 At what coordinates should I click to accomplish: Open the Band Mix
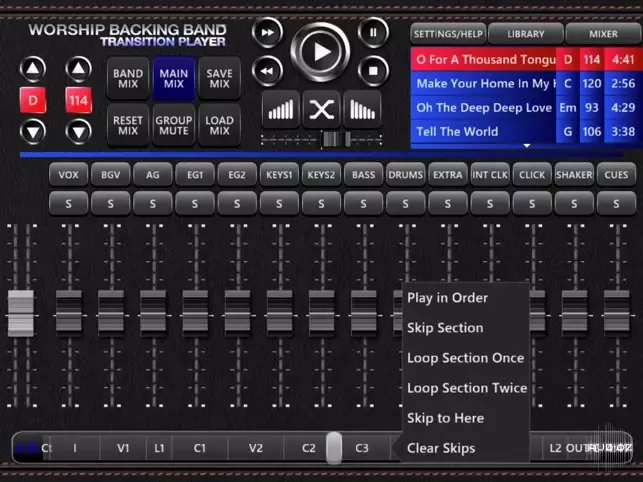coord(128,78)
